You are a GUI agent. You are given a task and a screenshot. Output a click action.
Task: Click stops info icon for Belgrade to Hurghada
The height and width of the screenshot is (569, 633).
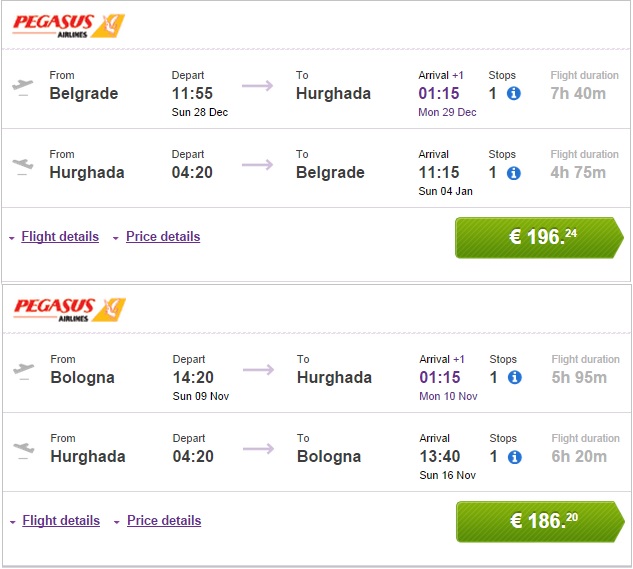514,94
